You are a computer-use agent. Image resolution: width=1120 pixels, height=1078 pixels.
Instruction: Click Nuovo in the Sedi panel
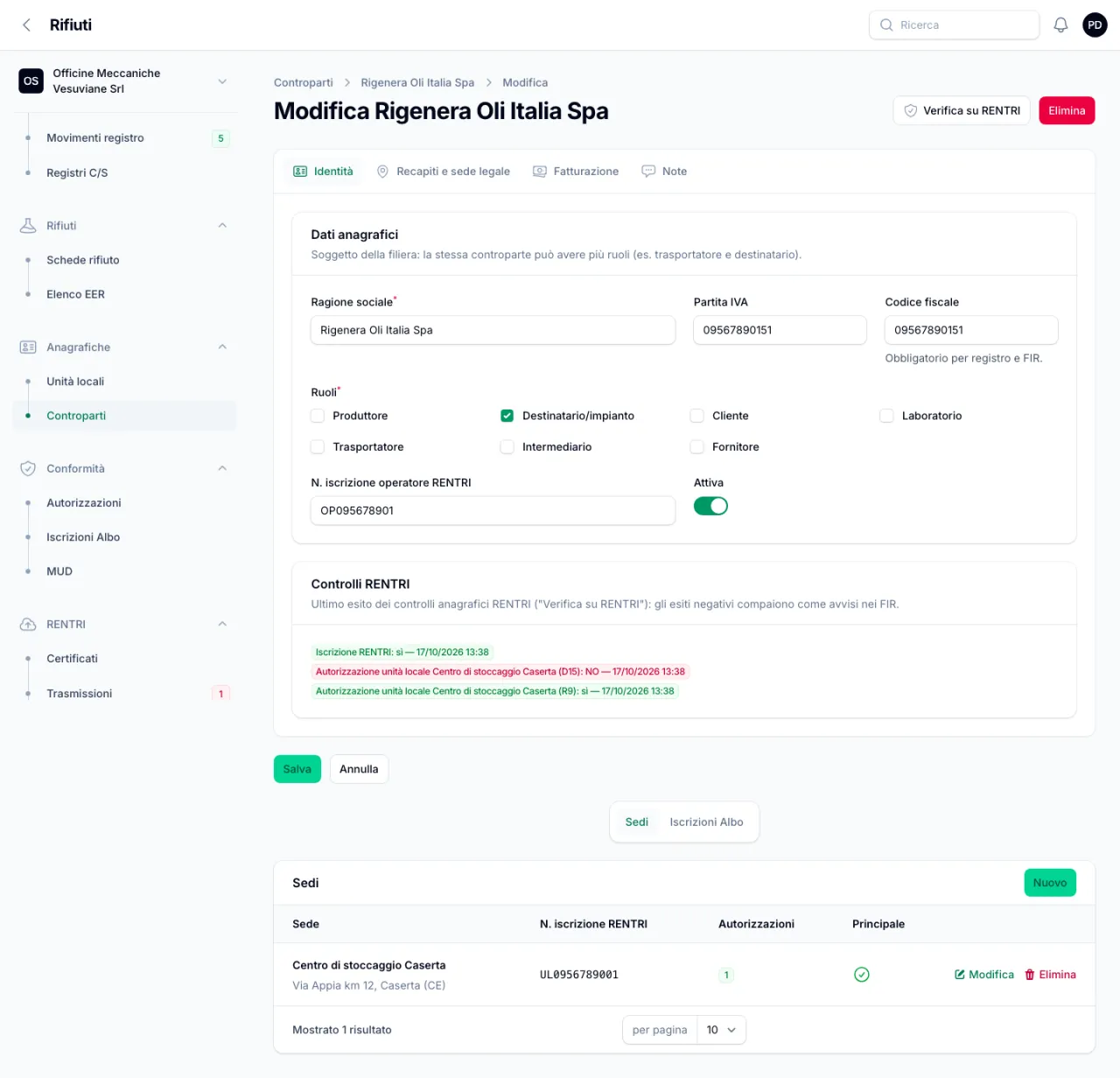(1050, 883)
